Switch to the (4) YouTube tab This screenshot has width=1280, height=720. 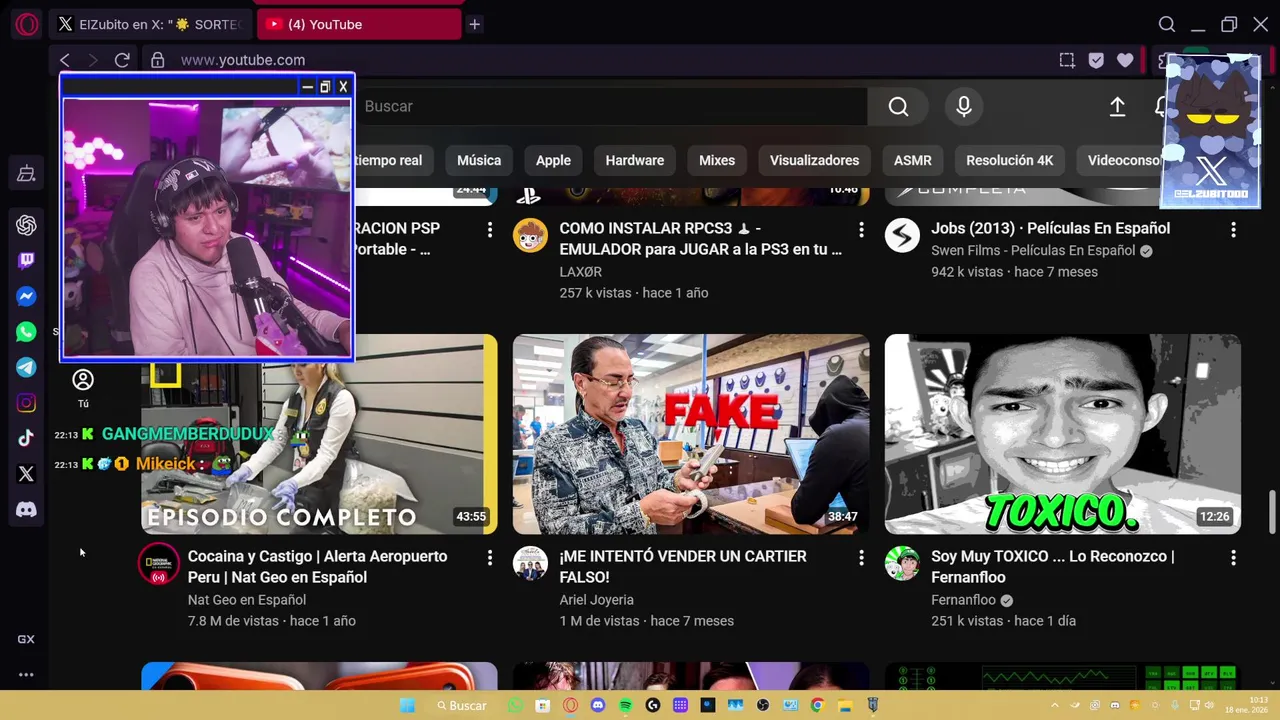coord(359,24)
